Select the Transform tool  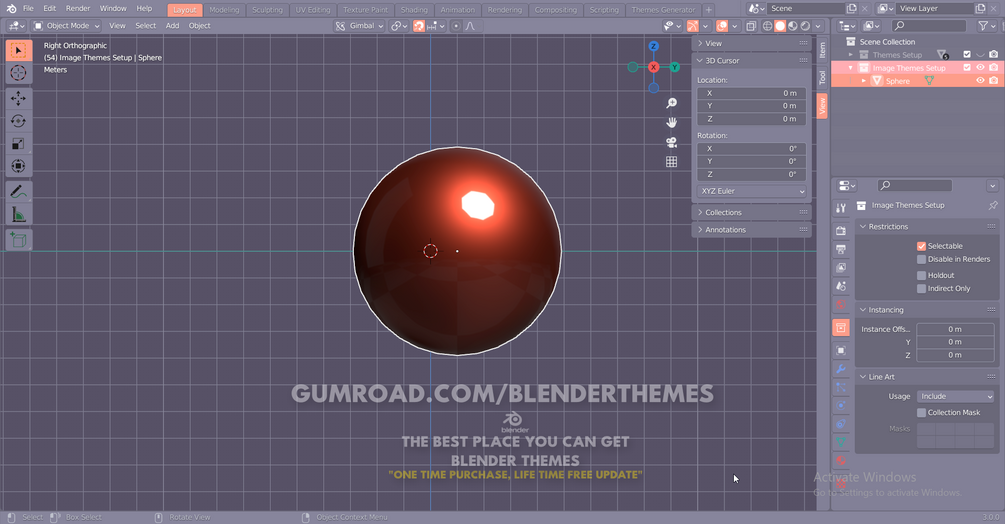18,166
